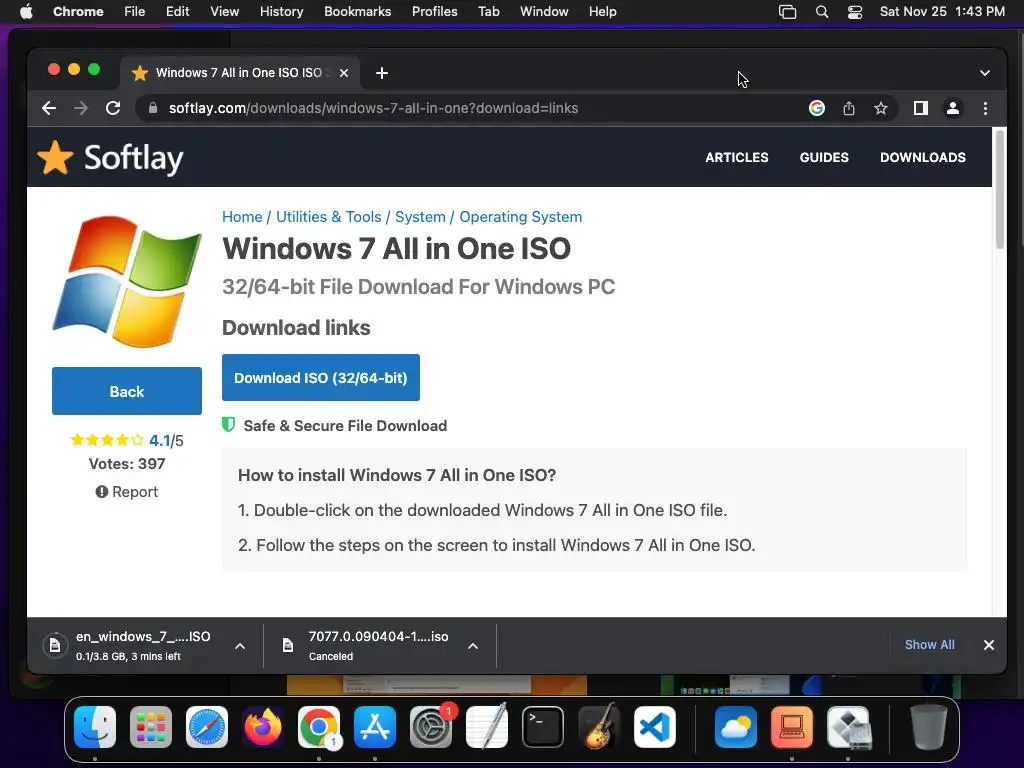Open the Chrome File menu
The height and width of the screenshot is (768, 1024).
point(135,12)
